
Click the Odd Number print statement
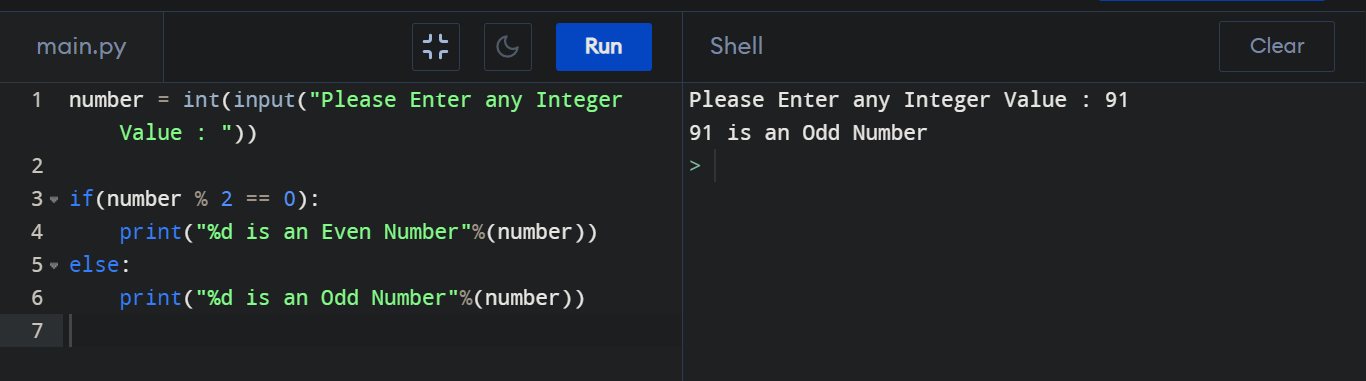coord(352,298)
